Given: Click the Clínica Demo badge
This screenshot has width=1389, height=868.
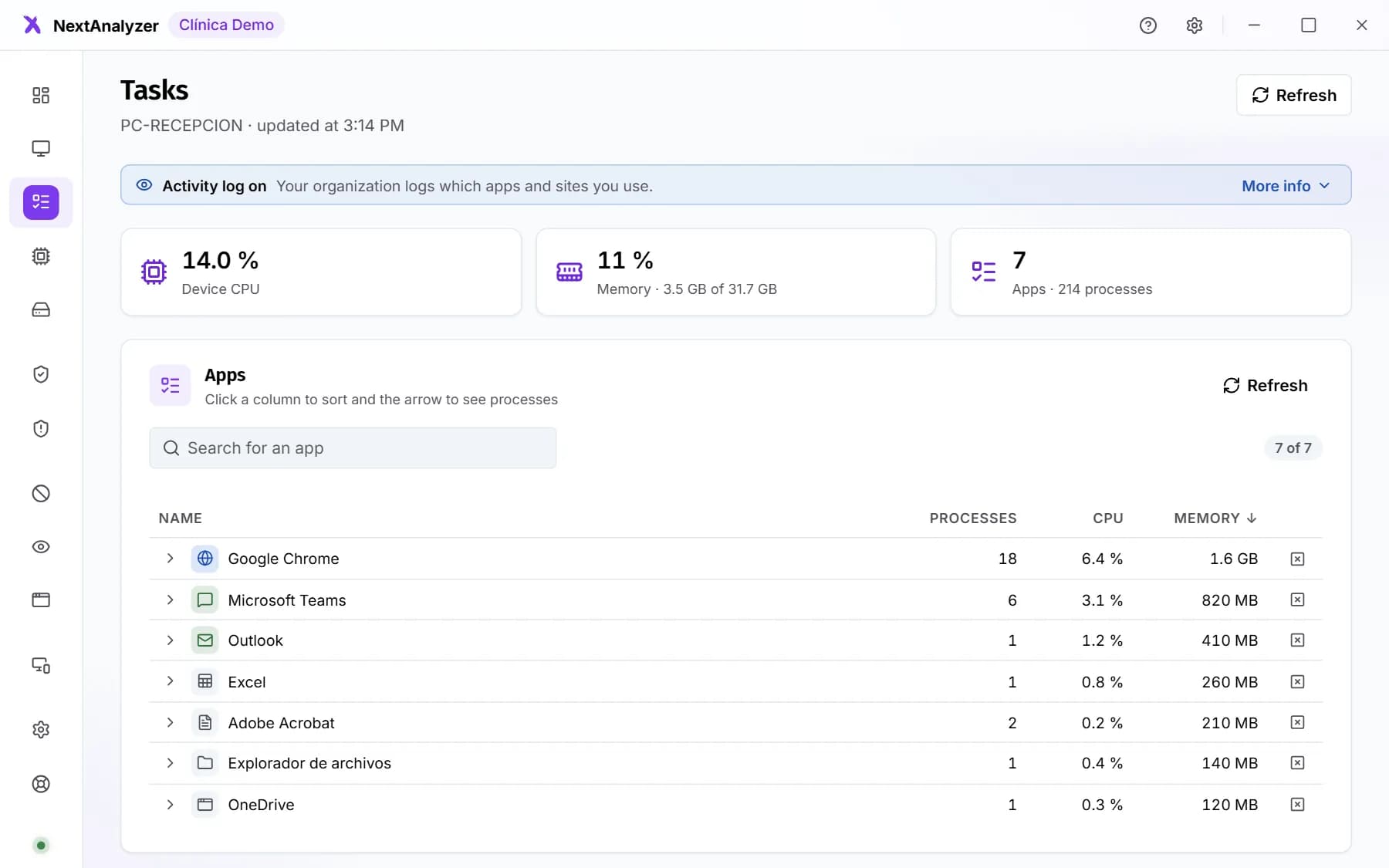Looking at the screenshot, I should (x=226, y=25).
